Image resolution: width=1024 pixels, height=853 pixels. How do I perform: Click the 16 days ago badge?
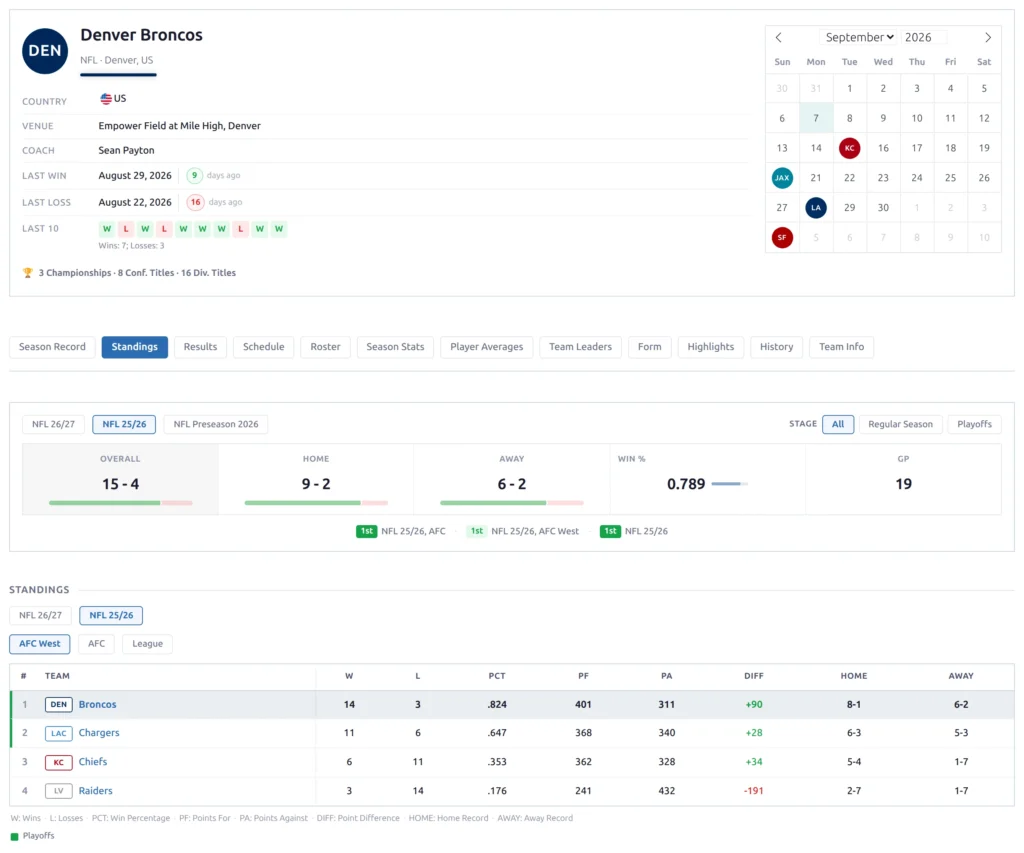[x=195, y=202]
